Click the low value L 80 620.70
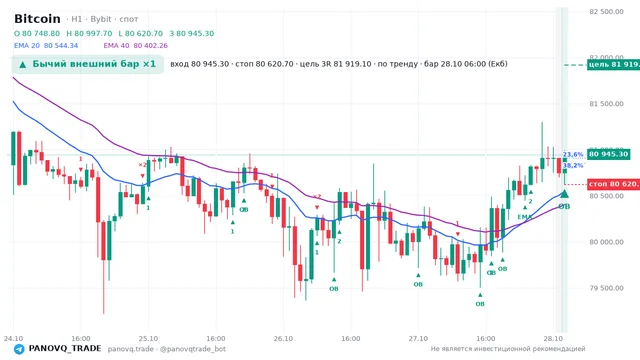 coord(140,33)
